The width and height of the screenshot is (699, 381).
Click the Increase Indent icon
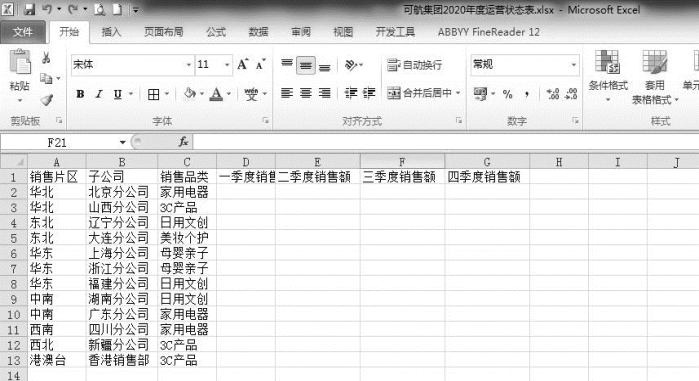369,93
